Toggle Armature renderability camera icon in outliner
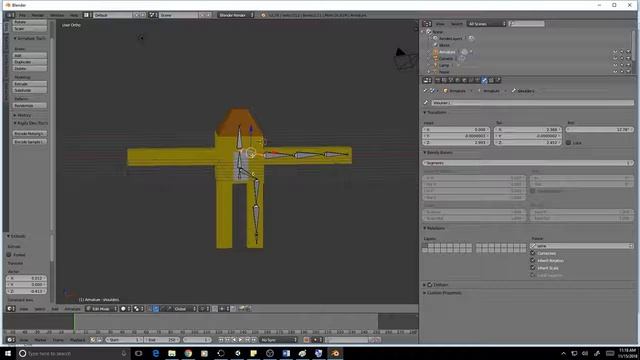This screenshot has width=640, height=360. pyautogui.click(x=629, y=52)
